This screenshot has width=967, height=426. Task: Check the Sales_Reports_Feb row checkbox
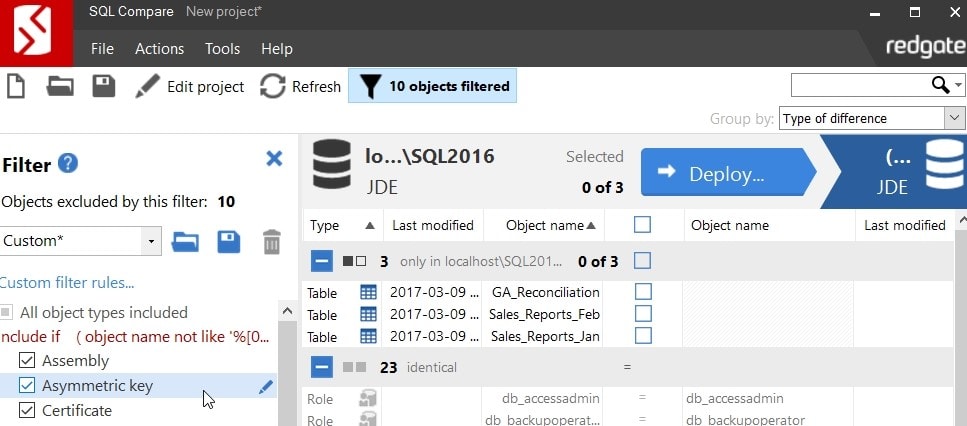643,314
